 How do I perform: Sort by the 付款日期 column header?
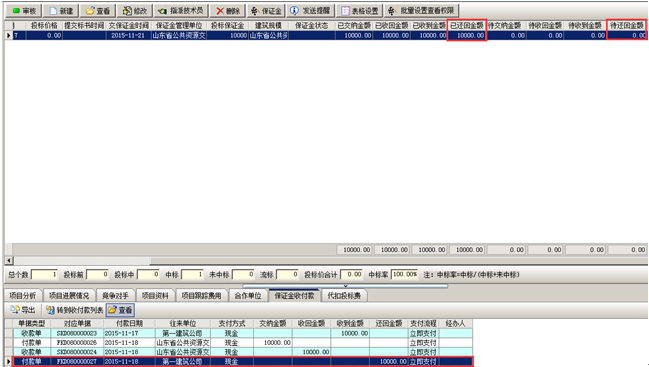[x=130, y=323]
